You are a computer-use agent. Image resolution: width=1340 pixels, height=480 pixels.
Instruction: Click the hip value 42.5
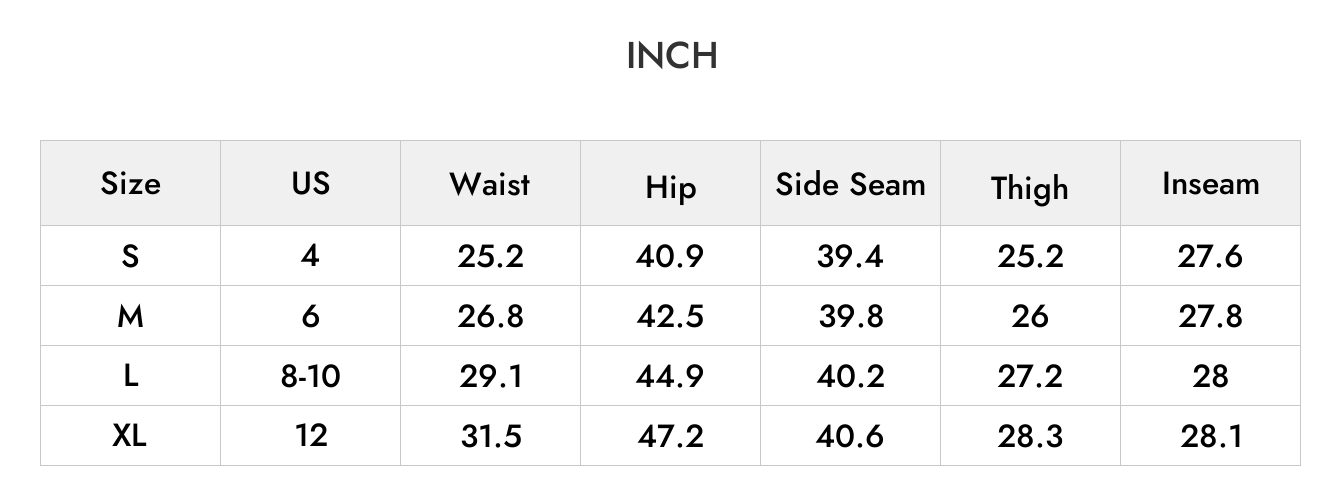point(670,316)
